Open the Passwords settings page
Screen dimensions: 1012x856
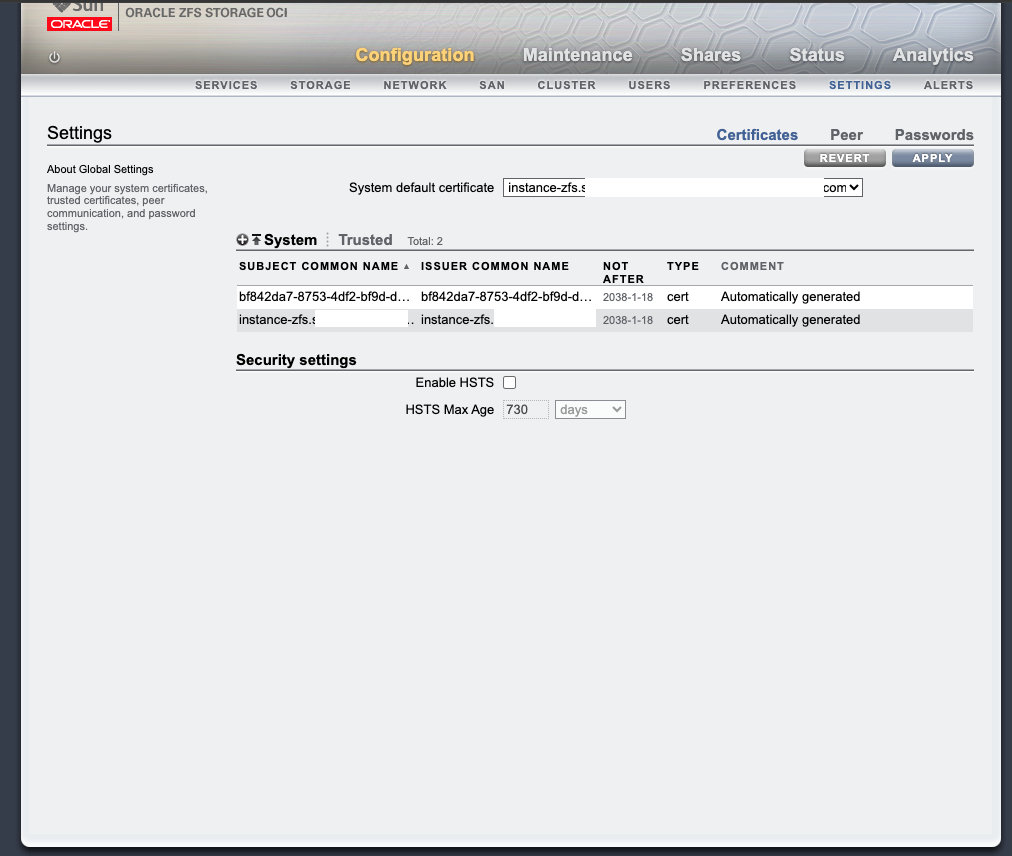point(932,134)
